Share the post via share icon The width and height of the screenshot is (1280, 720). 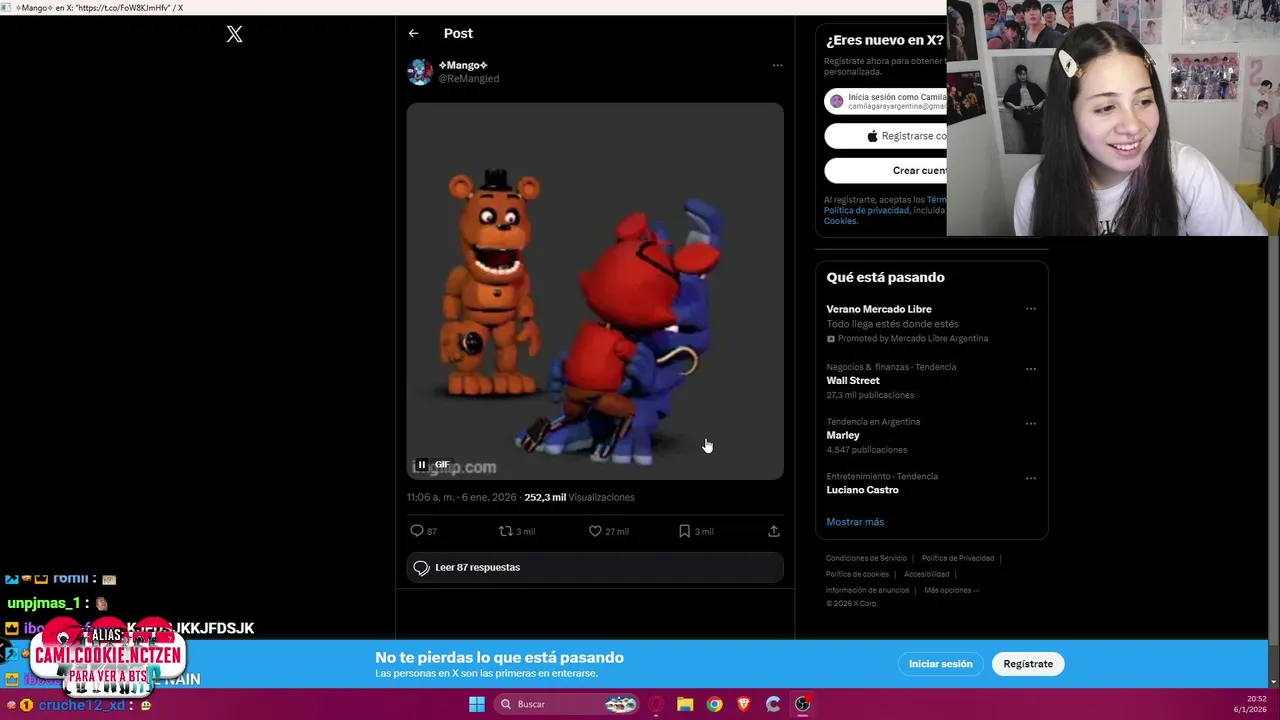[773, 531]
